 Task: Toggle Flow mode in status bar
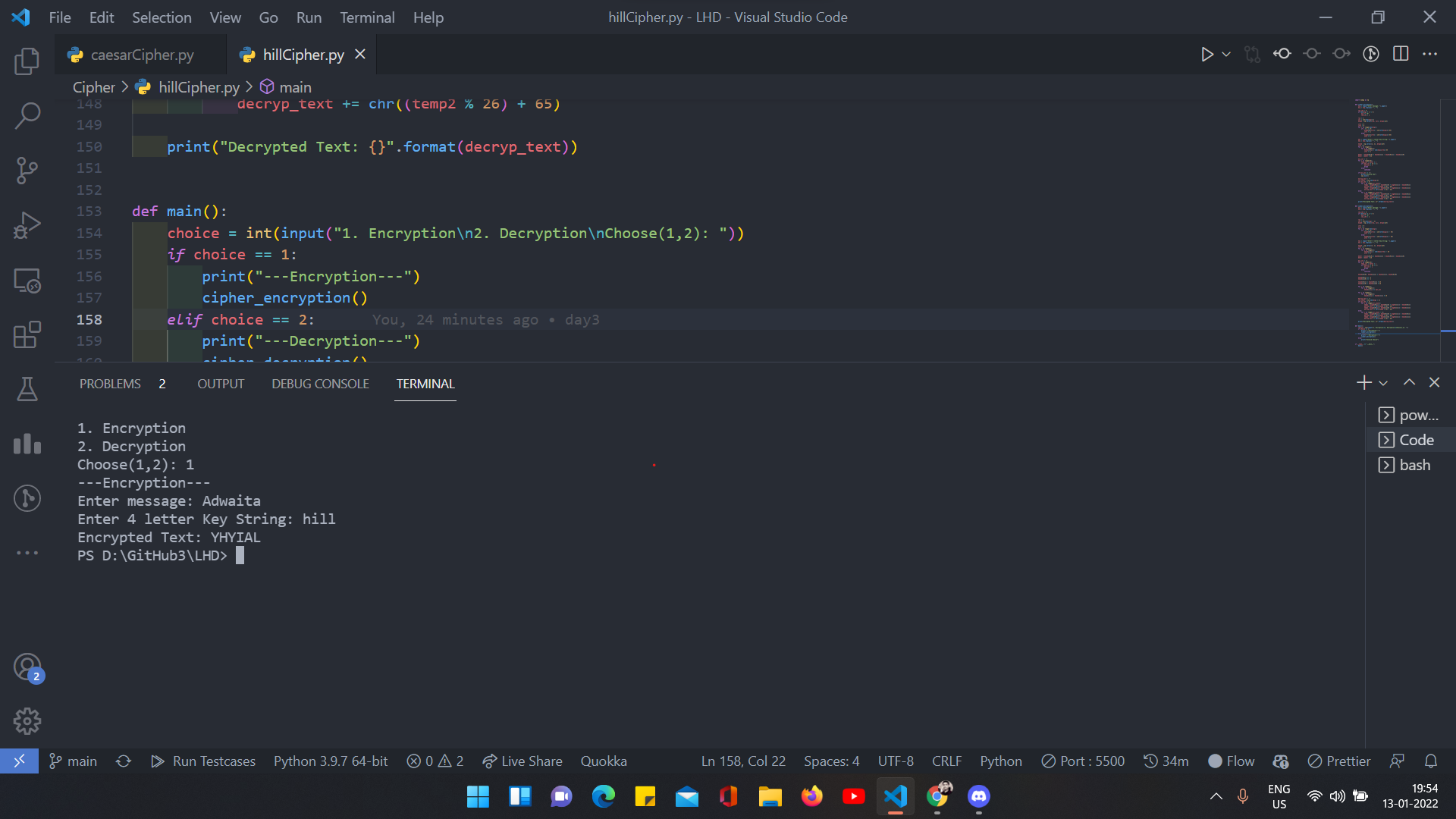[x=1231, y=761]
